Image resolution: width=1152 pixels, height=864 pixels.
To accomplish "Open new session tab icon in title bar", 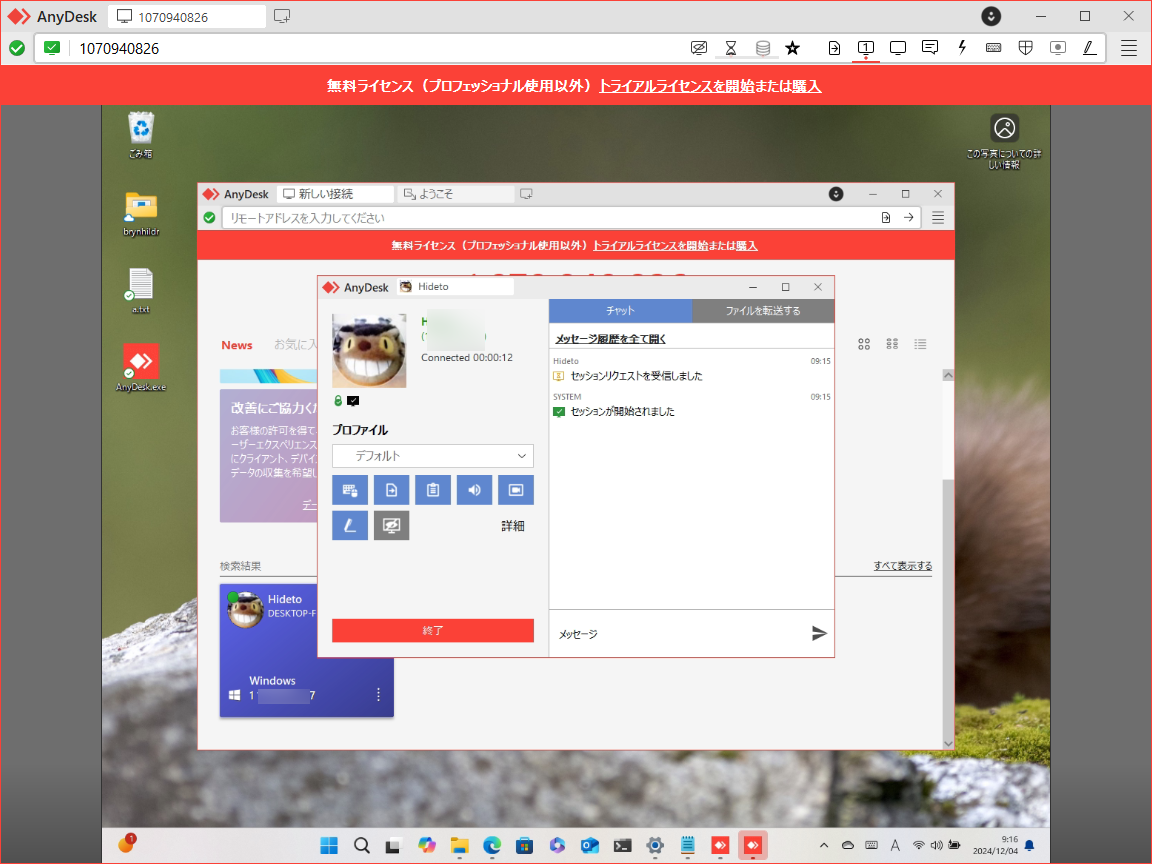I will (282, 16).
